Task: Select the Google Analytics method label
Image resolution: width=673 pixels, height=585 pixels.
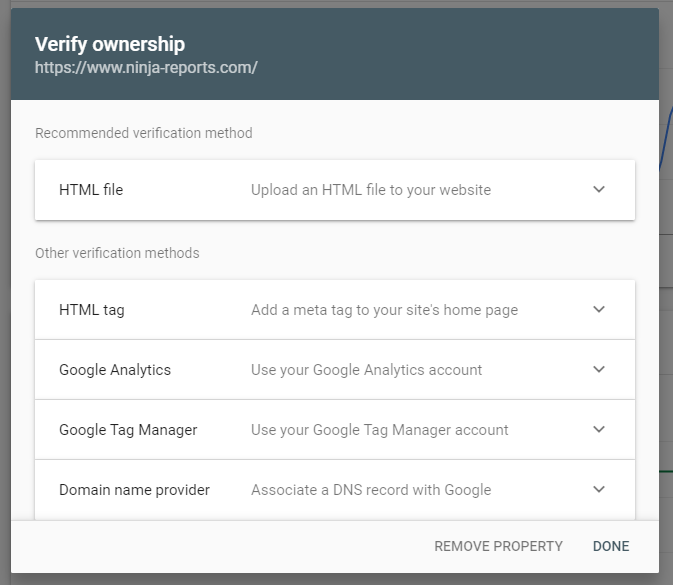Action: click(115, 370)
